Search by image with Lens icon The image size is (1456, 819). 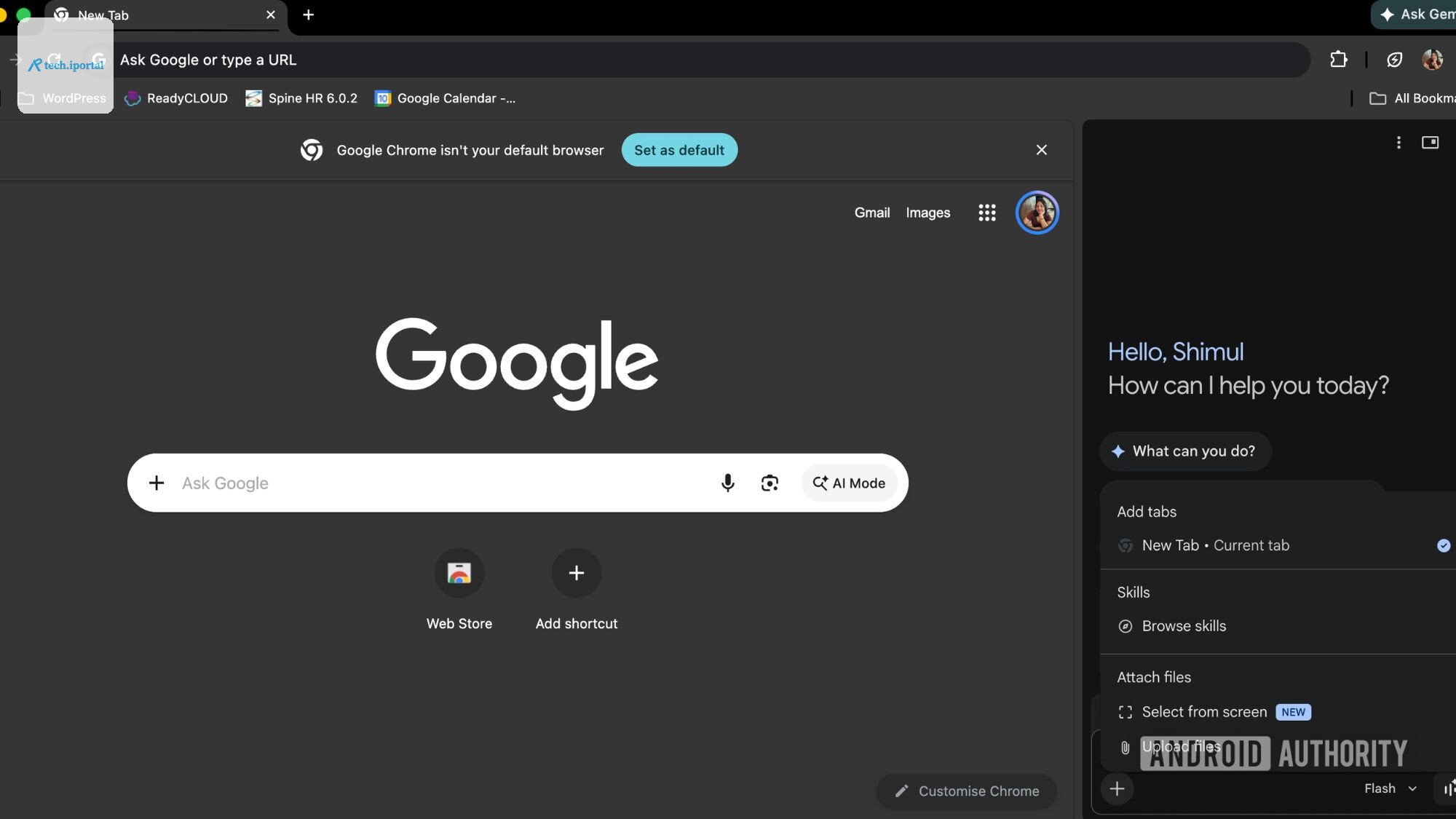769,483
